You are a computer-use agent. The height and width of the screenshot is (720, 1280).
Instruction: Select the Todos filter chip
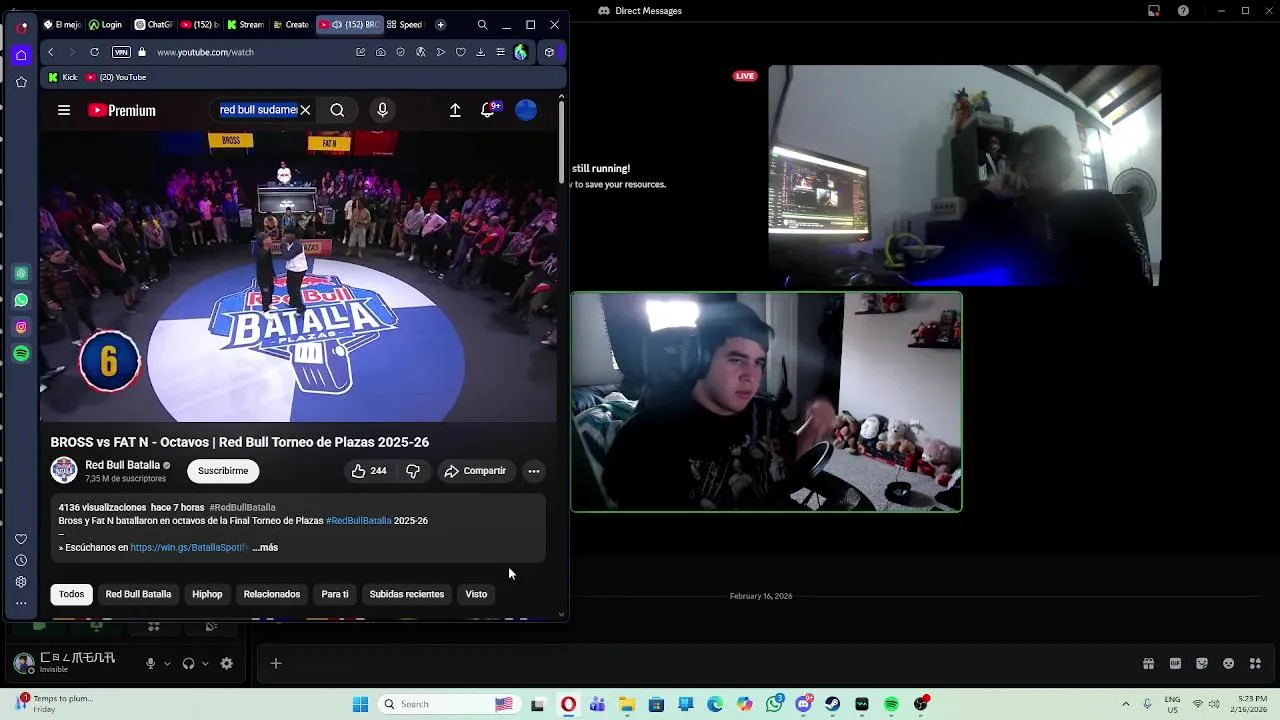point(72,594)
